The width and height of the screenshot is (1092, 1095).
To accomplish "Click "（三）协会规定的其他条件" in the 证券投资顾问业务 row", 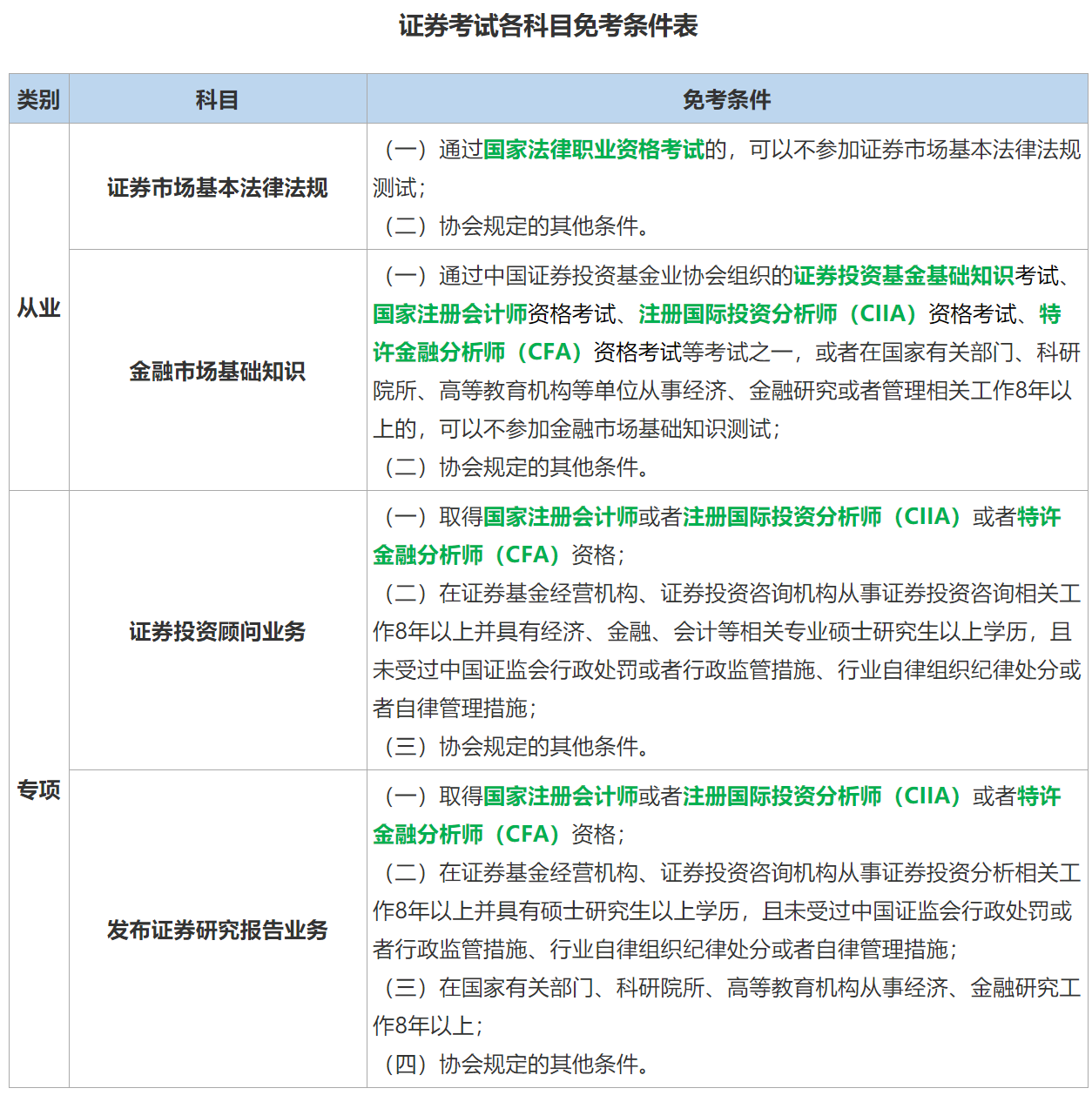I will tap(514, 747).
